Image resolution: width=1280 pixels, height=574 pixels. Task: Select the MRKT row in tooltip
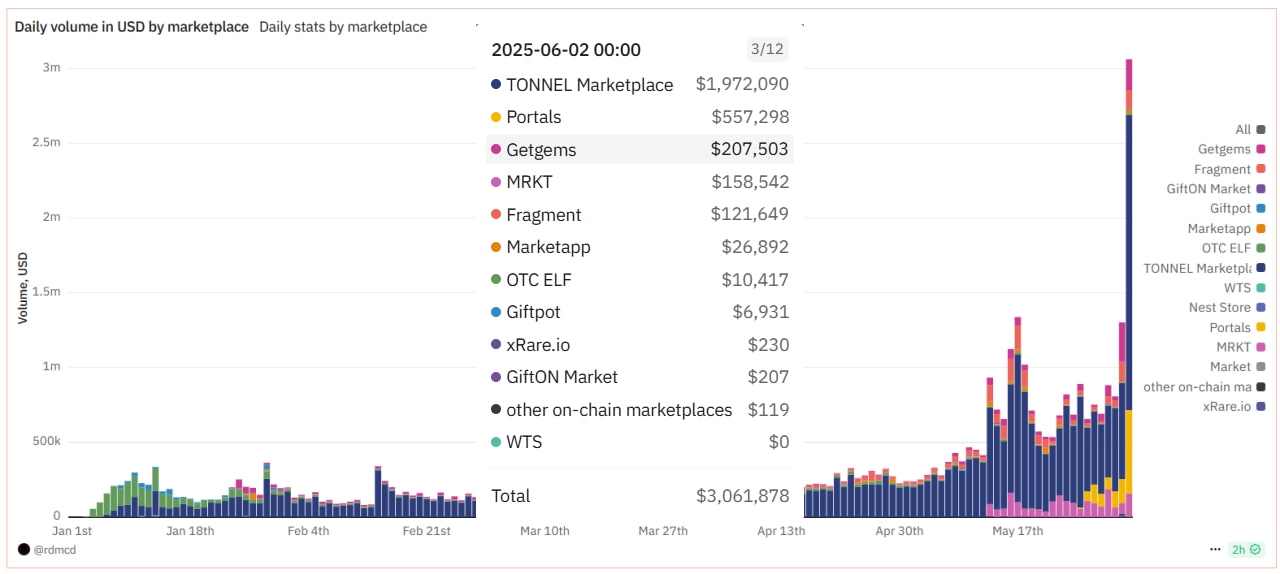click(640, 182)
